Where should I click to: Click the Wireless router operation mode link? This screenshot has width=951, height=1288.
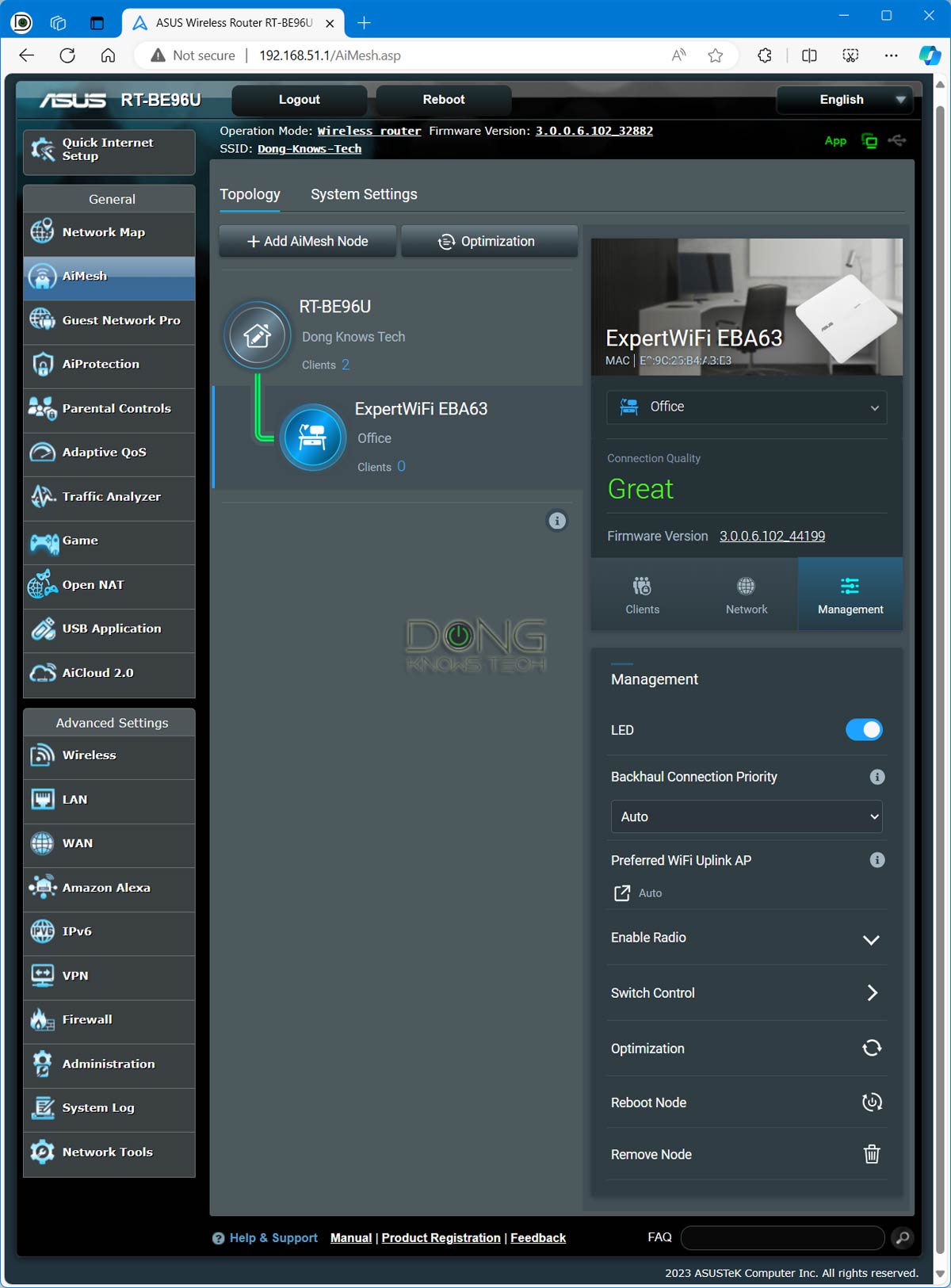coord(369,131)
